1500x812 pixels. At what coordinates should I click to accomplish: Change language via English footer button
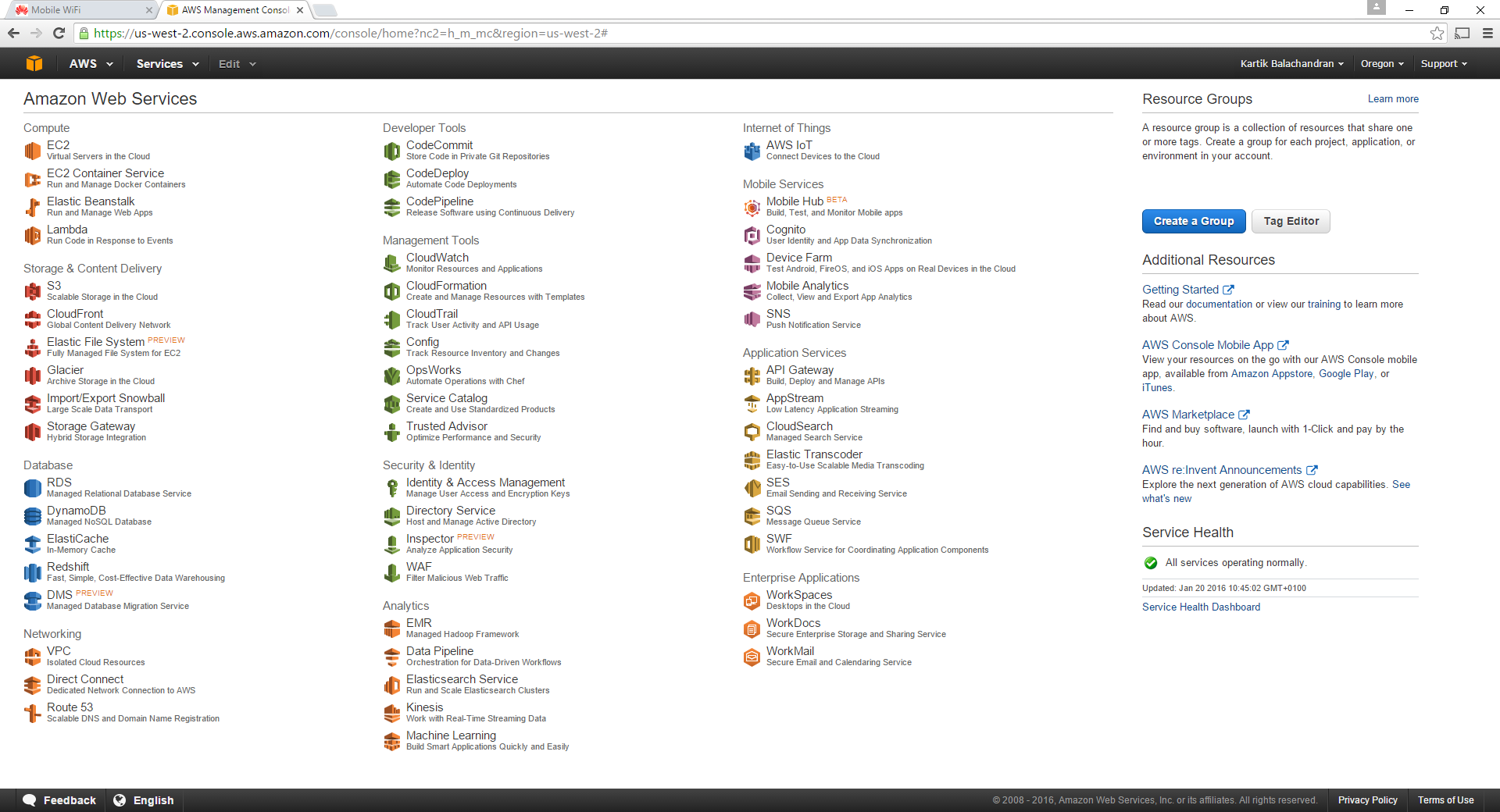point(144,800)
